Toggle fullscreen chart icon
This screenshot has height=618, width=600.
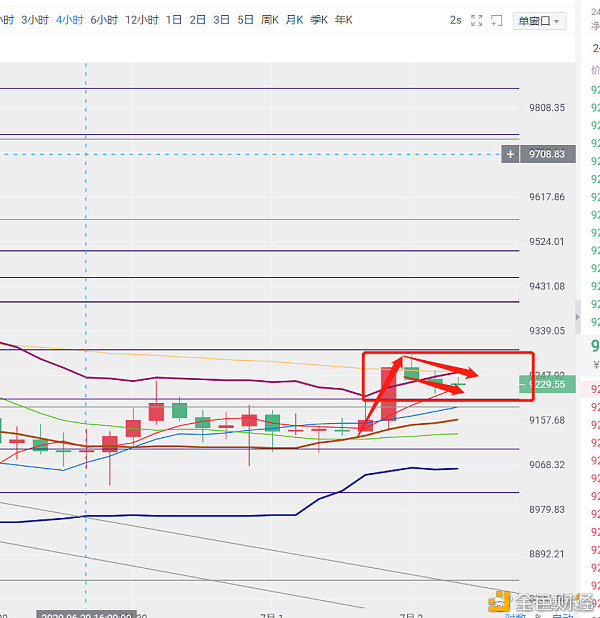click(477, 20)
